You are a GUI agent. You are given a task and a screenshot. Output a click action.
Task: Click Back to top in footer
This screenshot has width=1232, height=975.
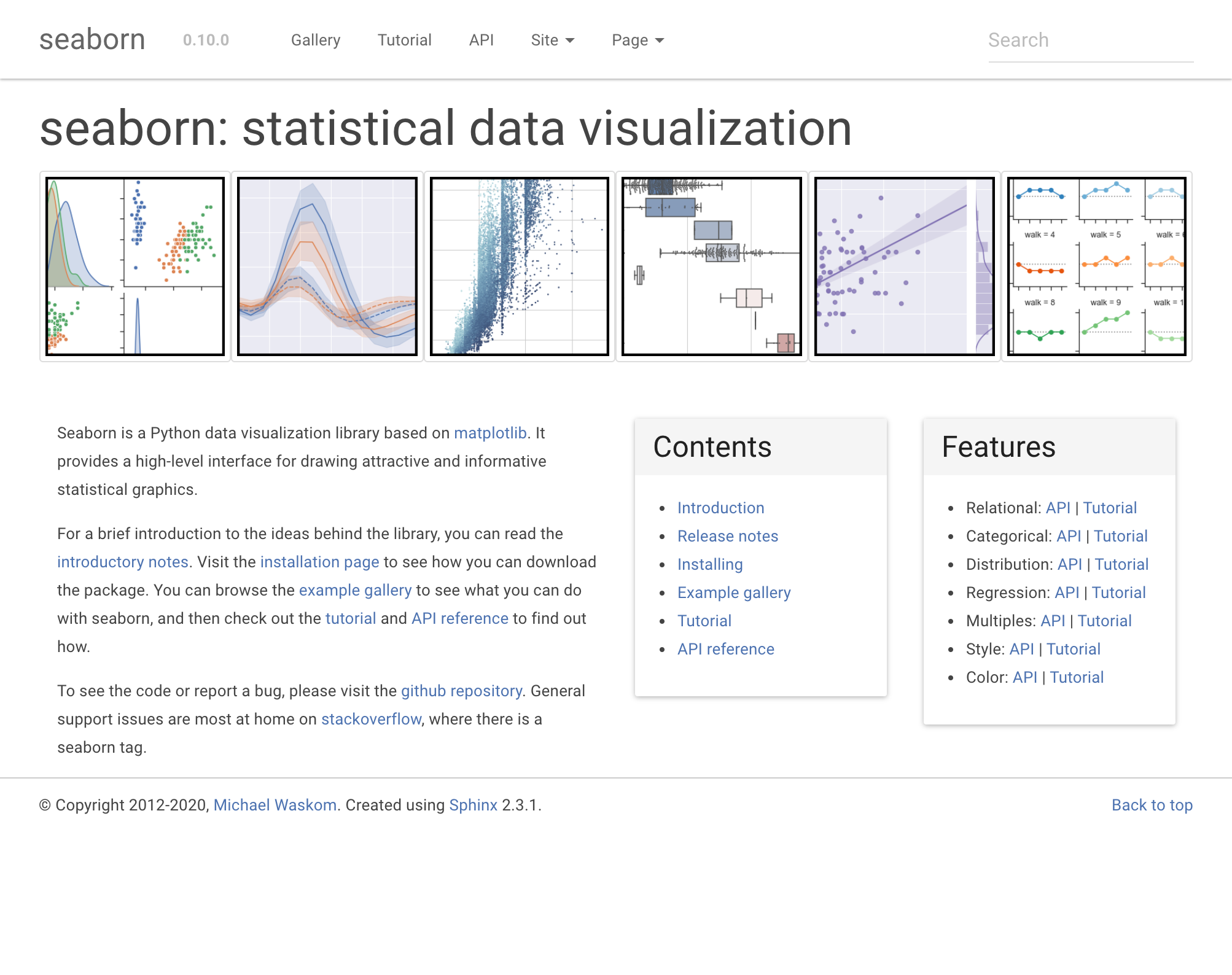[x=1152, y=805]
